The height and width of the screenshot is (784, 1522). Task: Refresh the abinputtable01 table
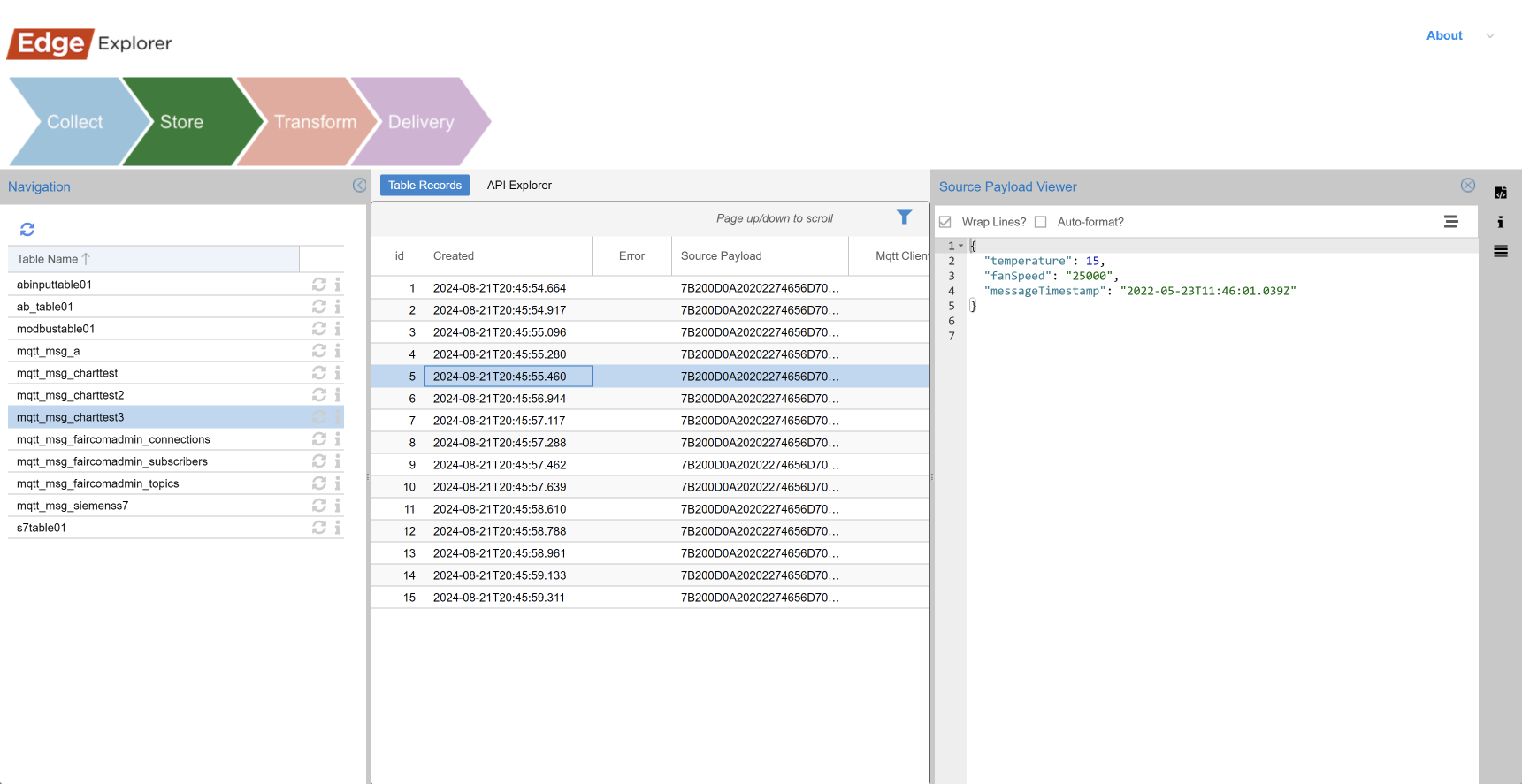319,285
